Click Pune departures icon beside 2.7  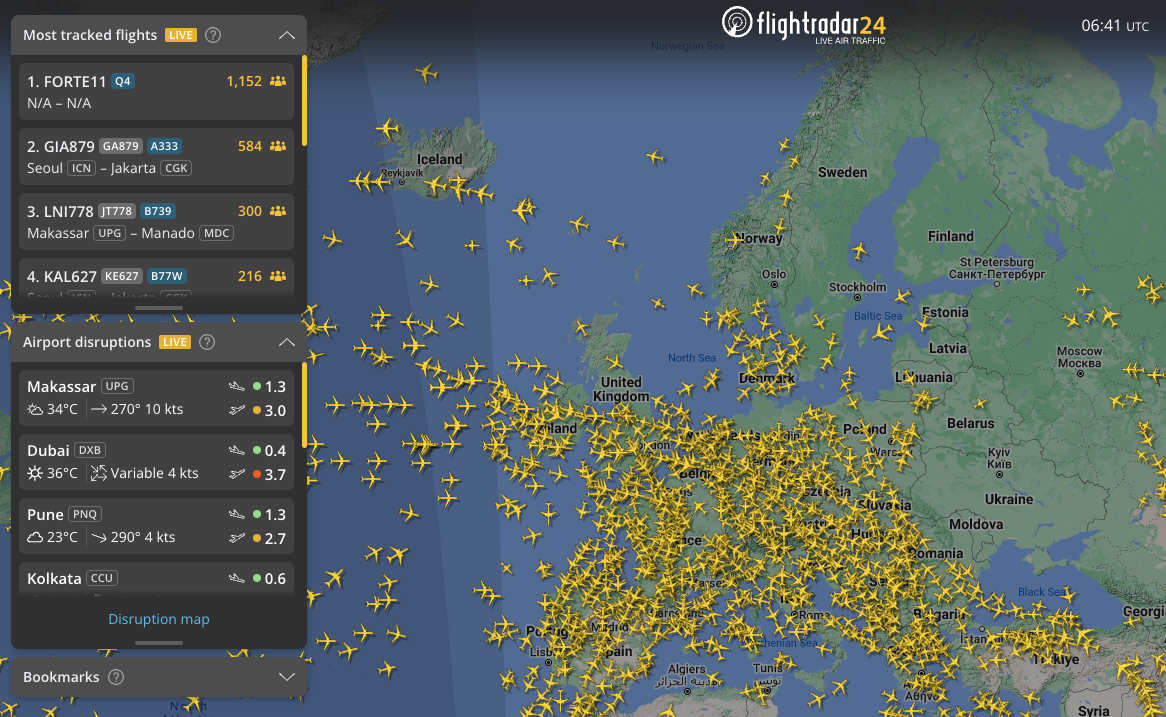point(236,538)
